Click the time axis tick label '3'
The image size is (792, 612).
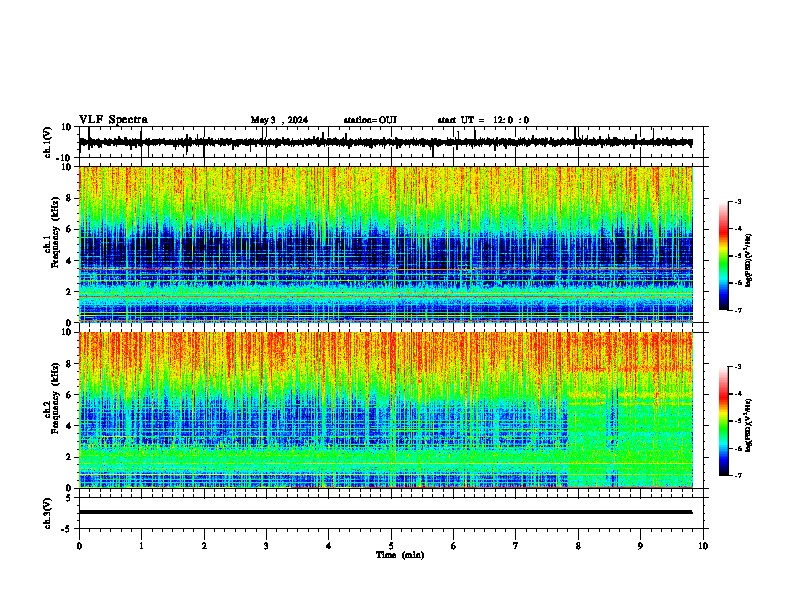point(266,546)
